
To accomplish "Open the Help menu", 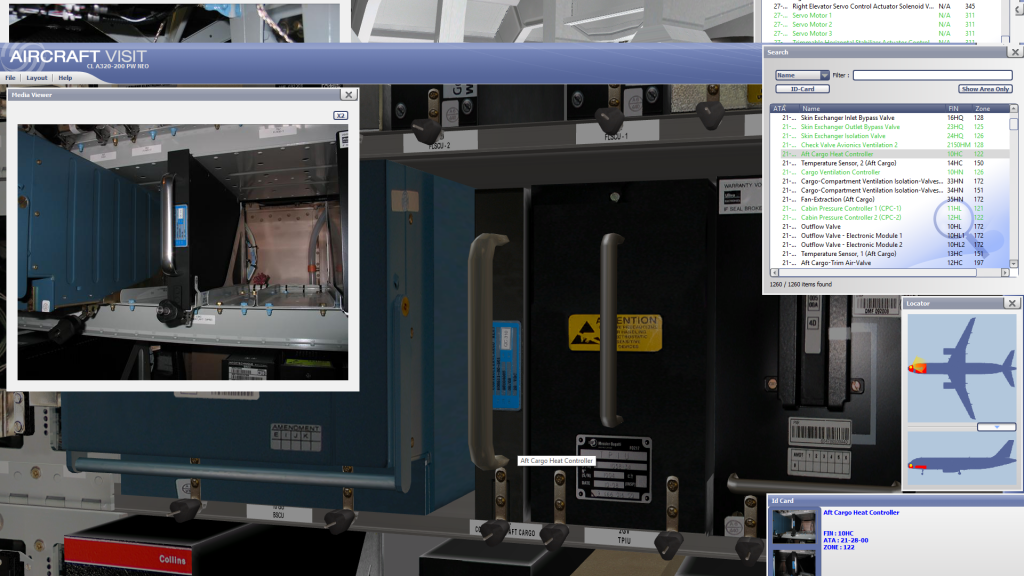I will click(65, 78).
